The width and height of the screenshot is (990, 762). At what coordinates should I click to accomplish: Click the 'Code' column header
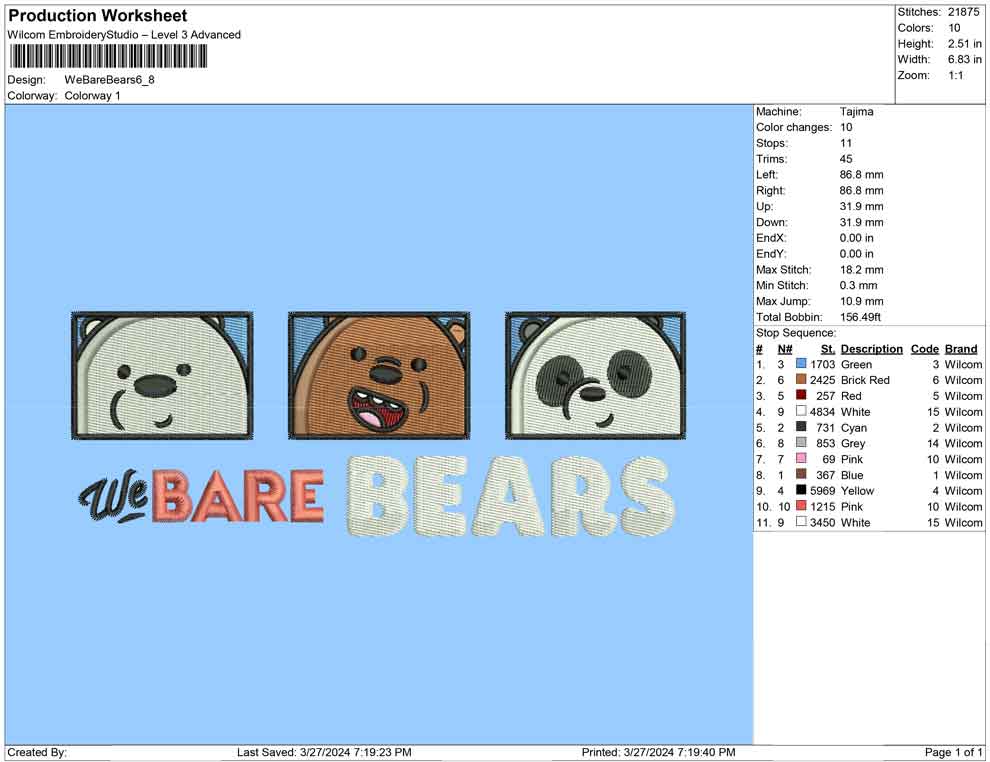click(x=925, y=348)
